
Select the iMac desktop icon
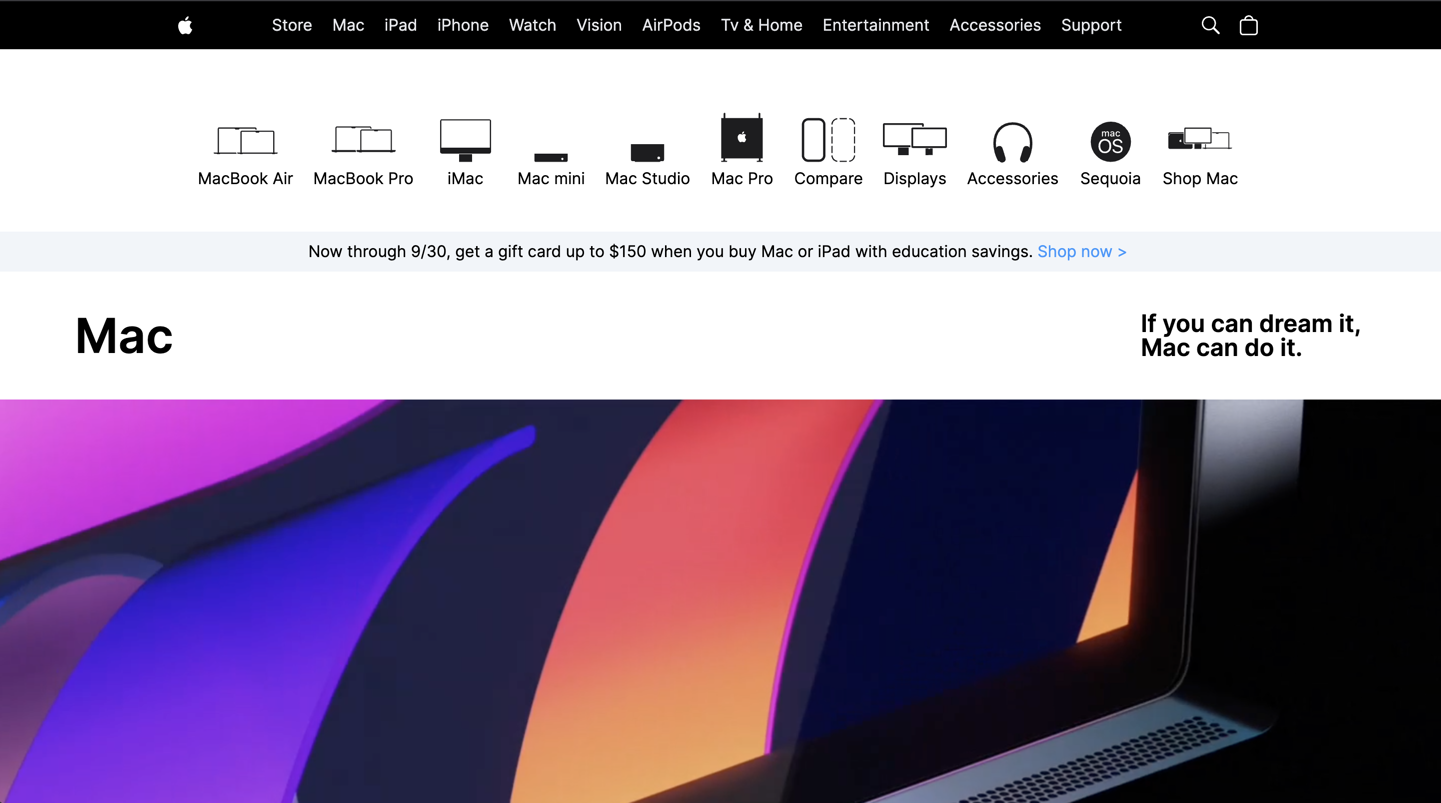click(x=465, y=140)
